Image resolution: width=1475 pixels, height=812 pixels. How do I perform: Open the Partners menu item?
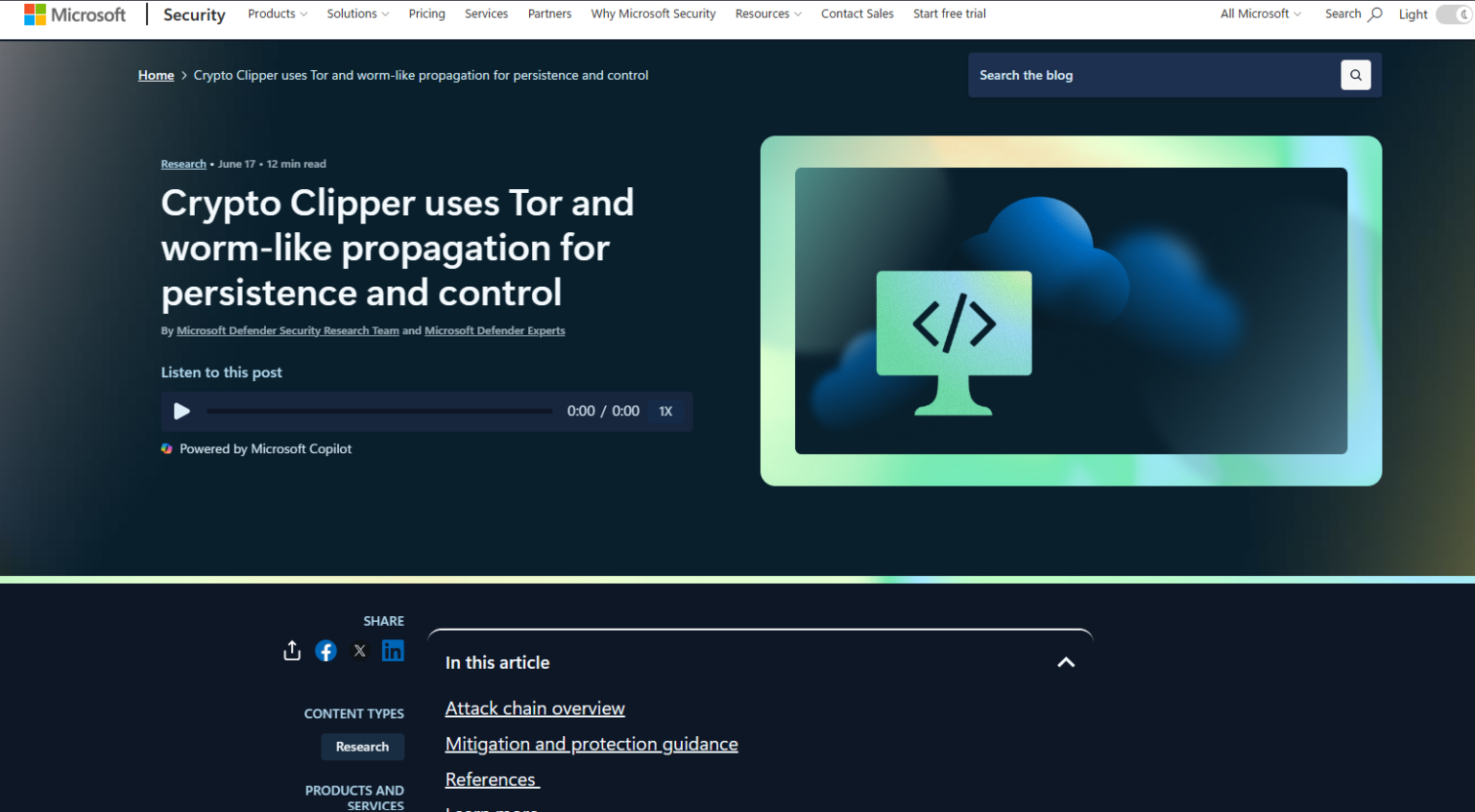[549, 13]
